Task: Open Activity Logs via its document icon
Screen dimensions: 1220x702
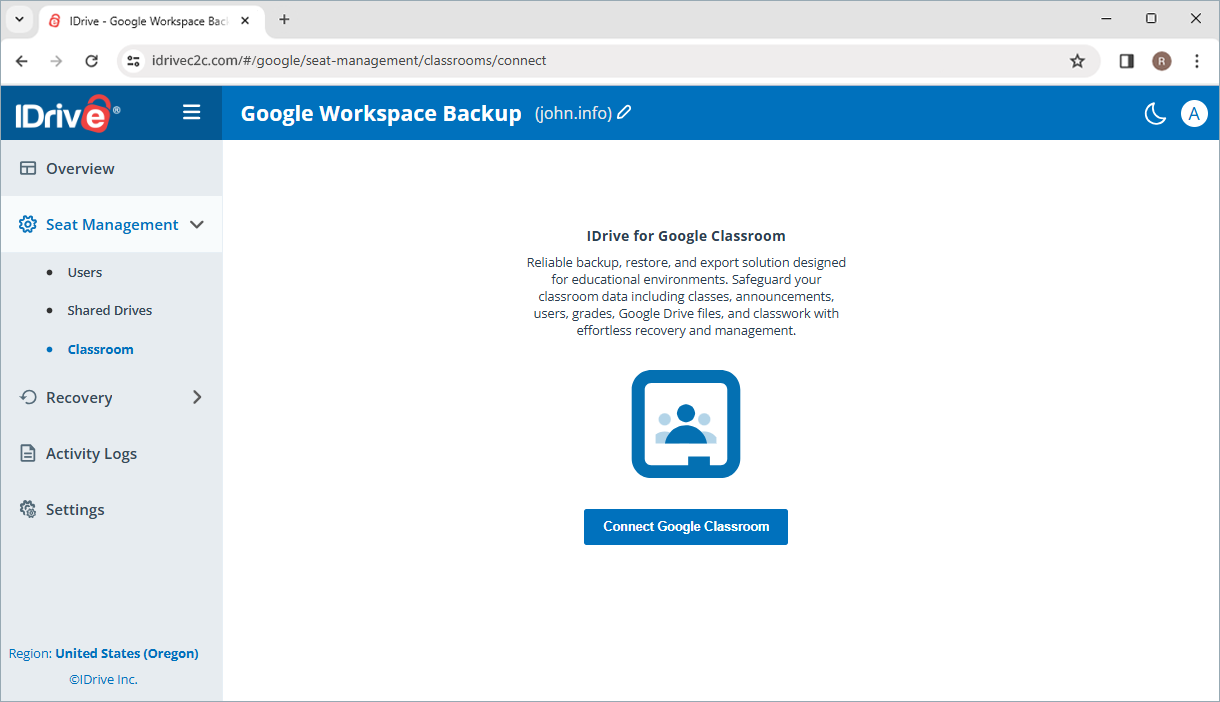Action: (28, 453)
